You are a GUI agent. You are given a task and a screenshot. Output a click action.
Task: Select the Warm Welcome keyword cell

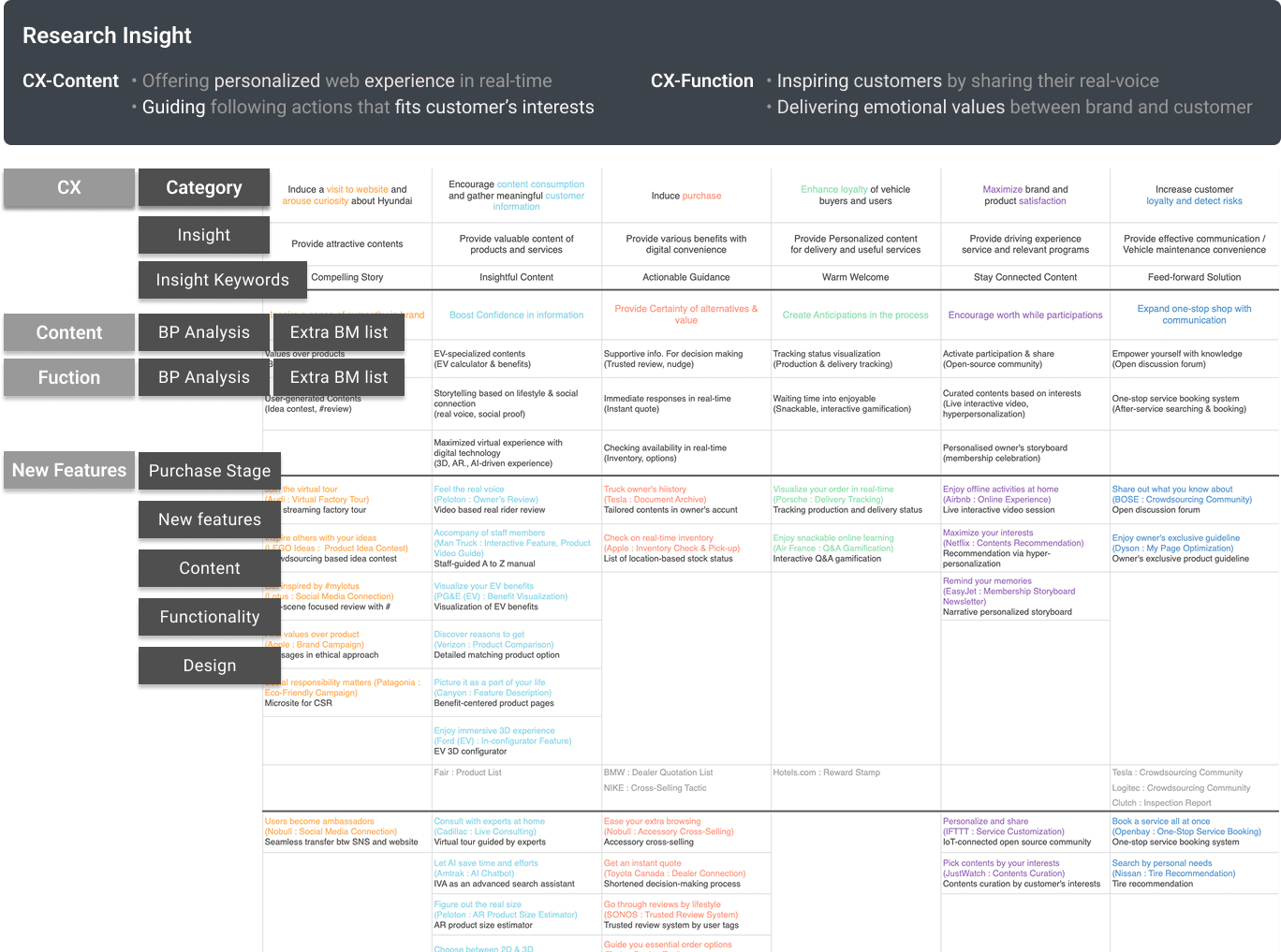(855, 277)
